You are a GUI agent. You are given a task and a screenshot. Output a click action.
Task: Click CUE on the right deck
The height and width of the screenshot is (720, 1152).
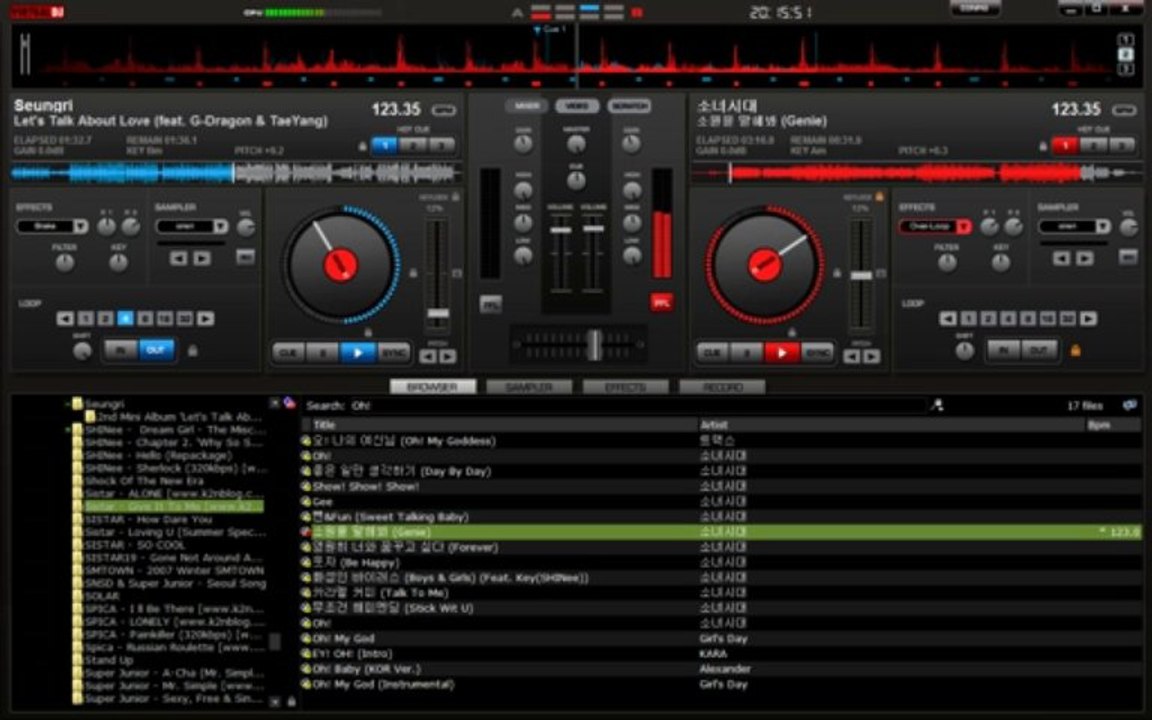713,353
